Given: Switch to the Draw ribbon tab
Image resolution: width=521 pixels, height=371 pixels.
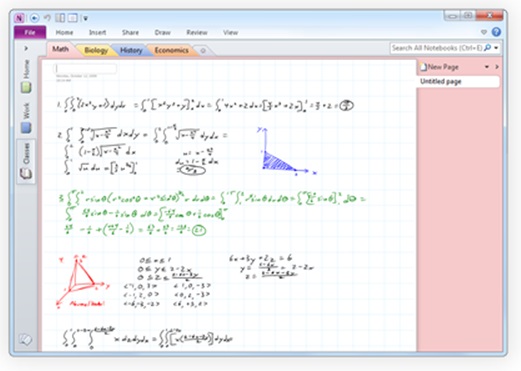Looking at the screenshot, I should coord(163,32).
